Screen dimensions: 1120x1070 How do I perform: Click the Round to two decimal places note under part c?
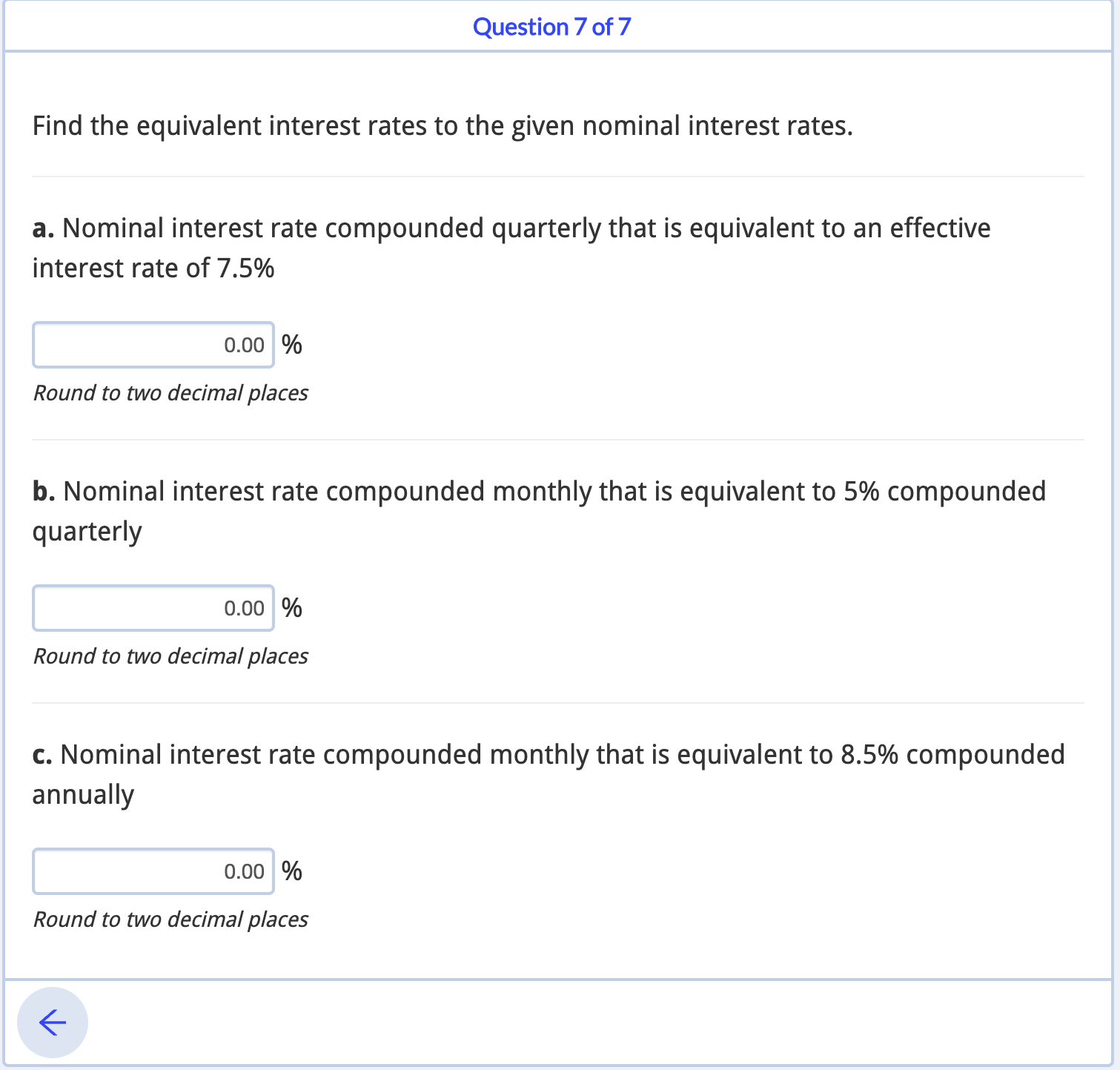click(170, 919)
